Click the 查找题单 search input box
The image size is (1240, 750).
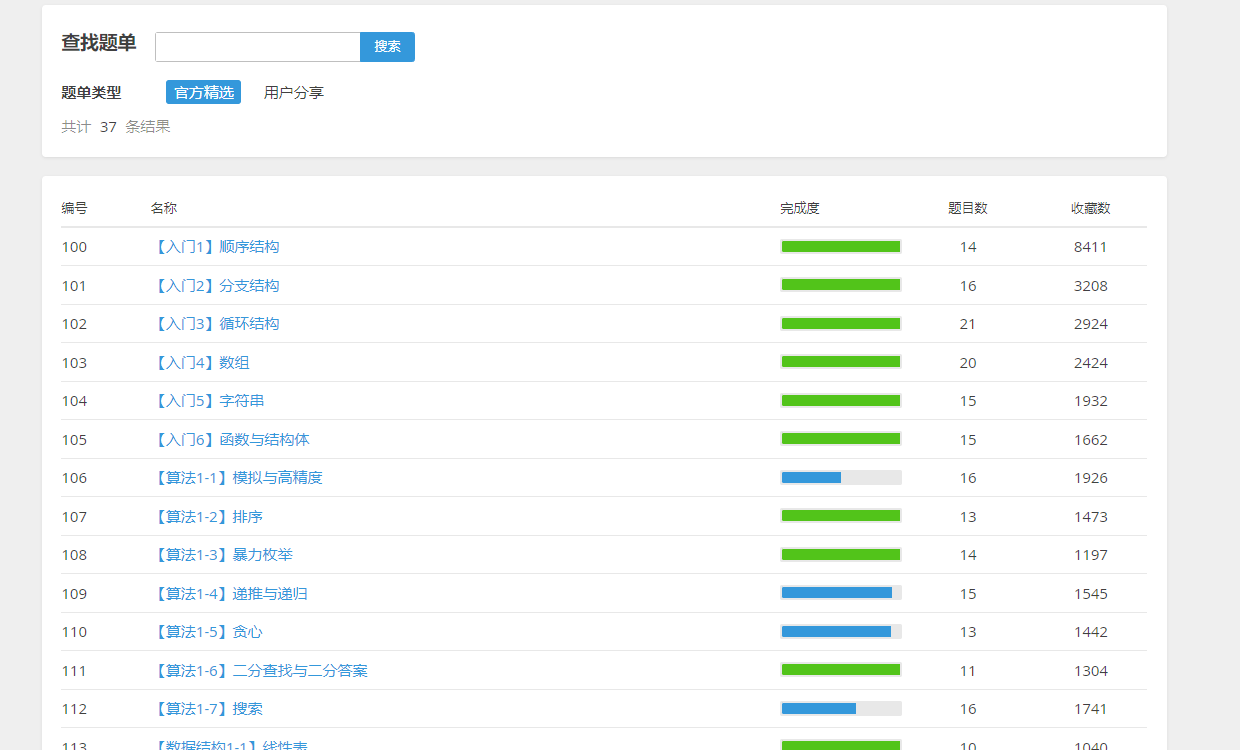258,47
